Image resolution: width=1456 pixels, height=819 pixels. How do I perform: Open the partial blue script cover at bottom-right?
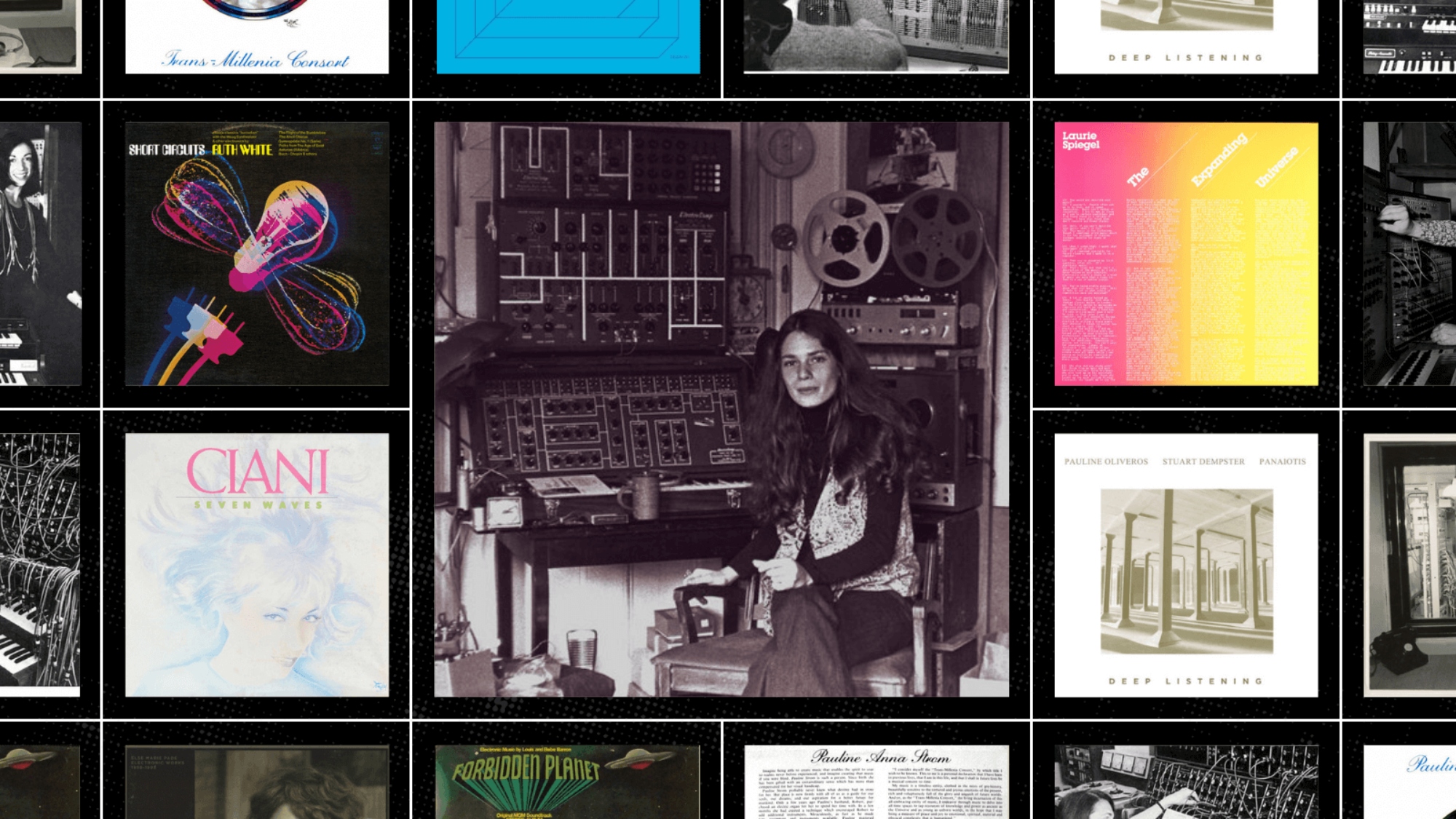click(x=1409, y=782)
